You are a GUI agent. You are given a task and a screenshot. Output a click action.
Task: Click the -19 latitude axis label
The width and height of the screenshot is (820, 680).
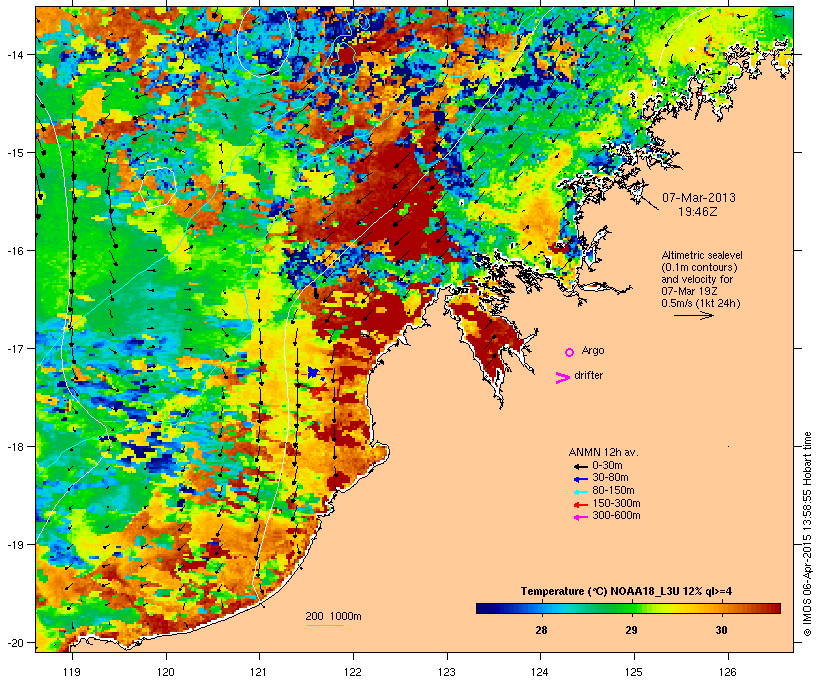[15, 545]
